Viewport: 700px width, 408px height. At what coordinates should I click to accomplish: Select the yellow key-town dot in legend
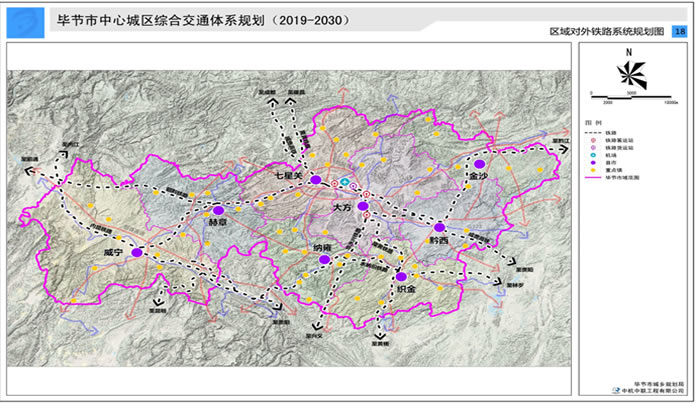coord(592,169)
